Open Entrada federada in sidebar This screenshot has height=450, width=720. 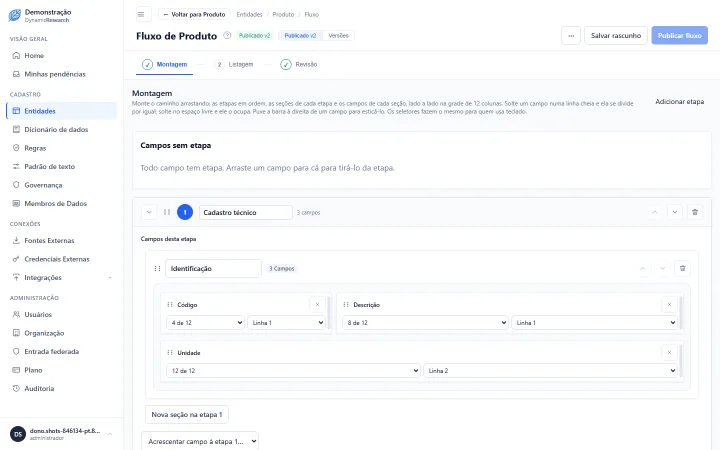tap(62, 351)
